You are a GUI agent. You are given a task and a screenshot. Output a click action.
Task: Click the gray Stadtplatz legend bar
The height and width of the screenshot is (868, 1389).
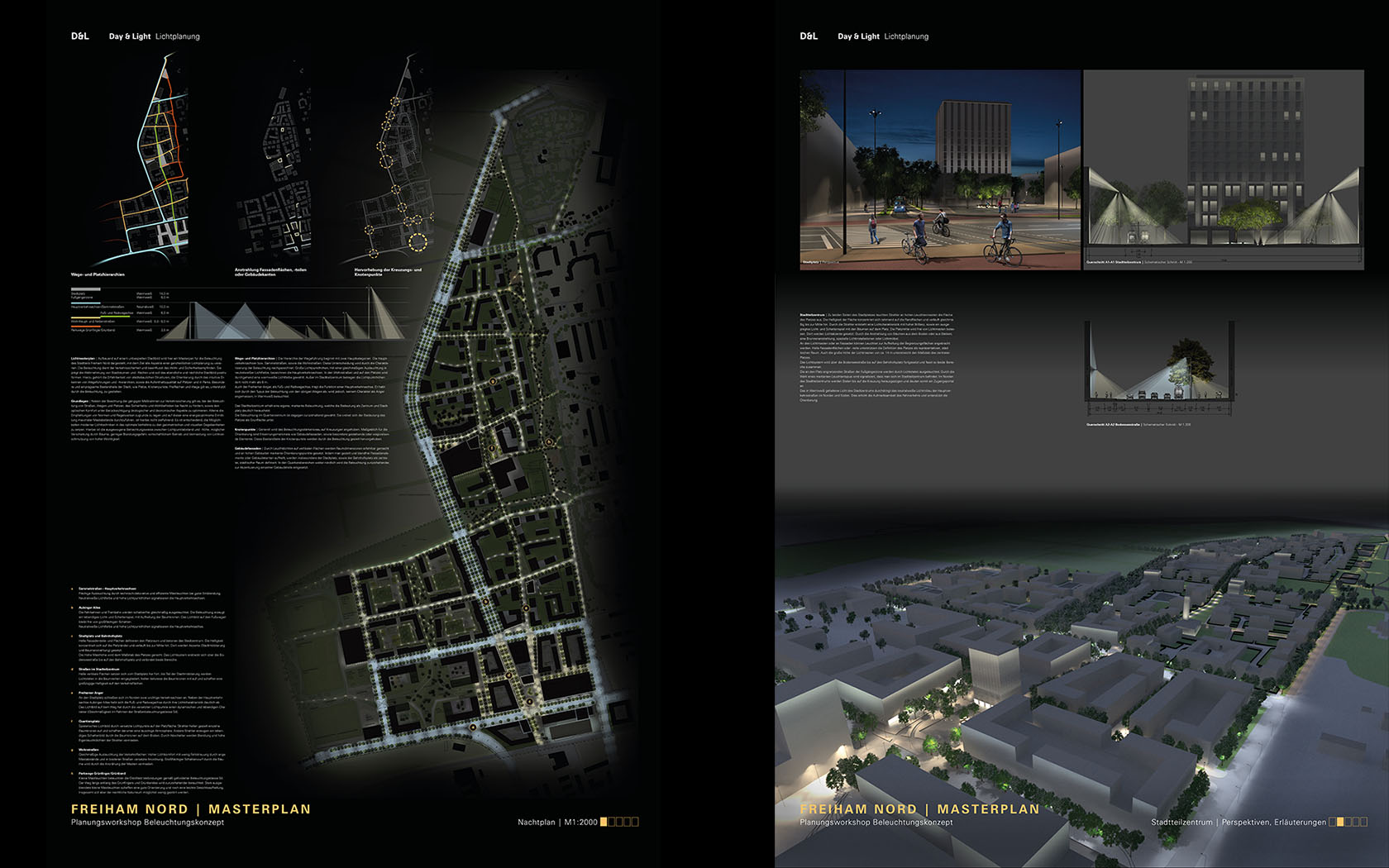click(85, 289)
